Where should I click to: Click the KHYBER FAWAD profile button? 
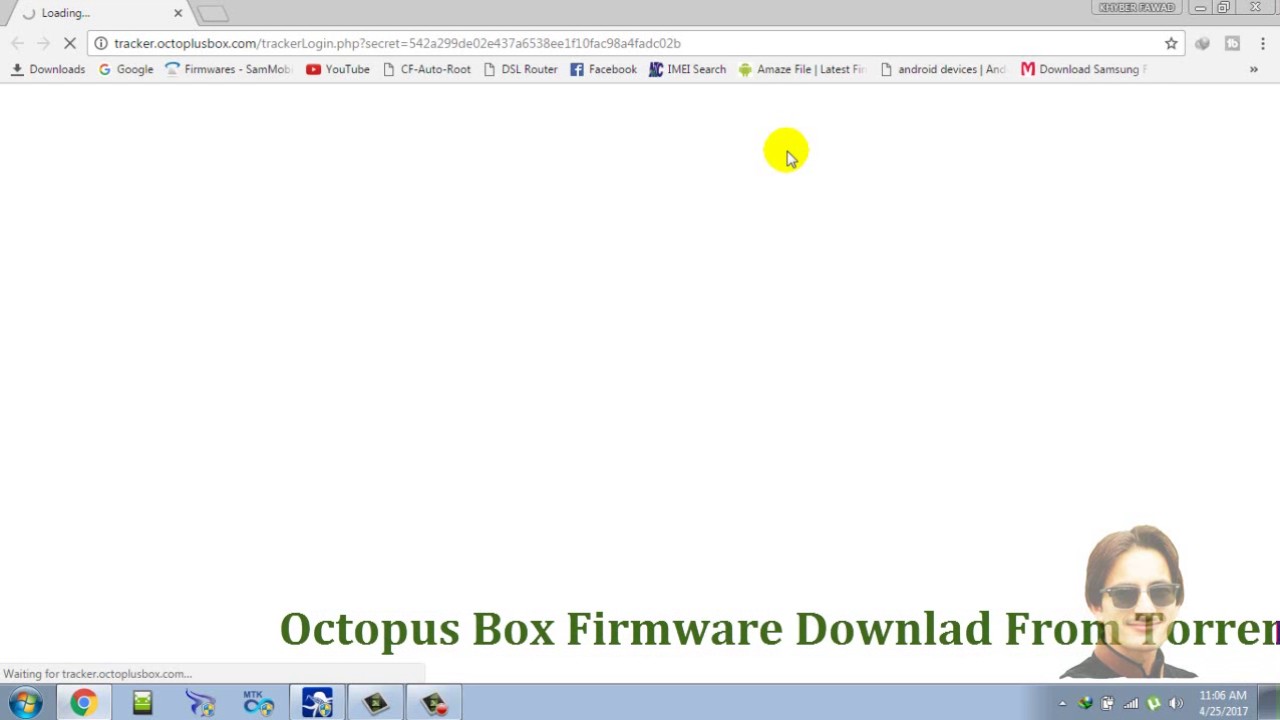[x=1136, y=8]
